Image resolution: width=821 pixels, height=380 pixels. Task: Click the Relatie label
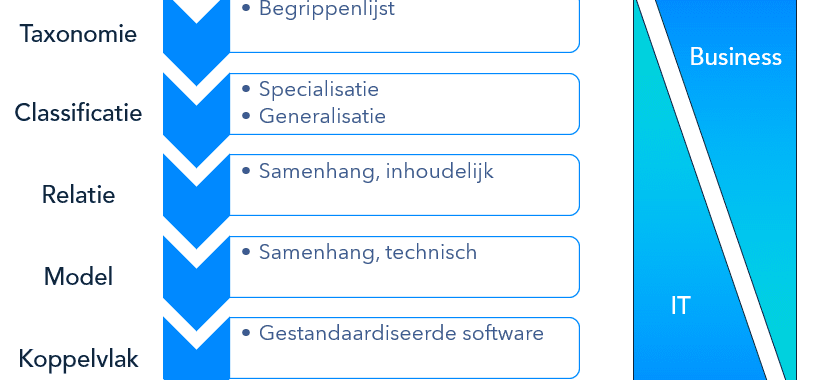tap(78, 195)
